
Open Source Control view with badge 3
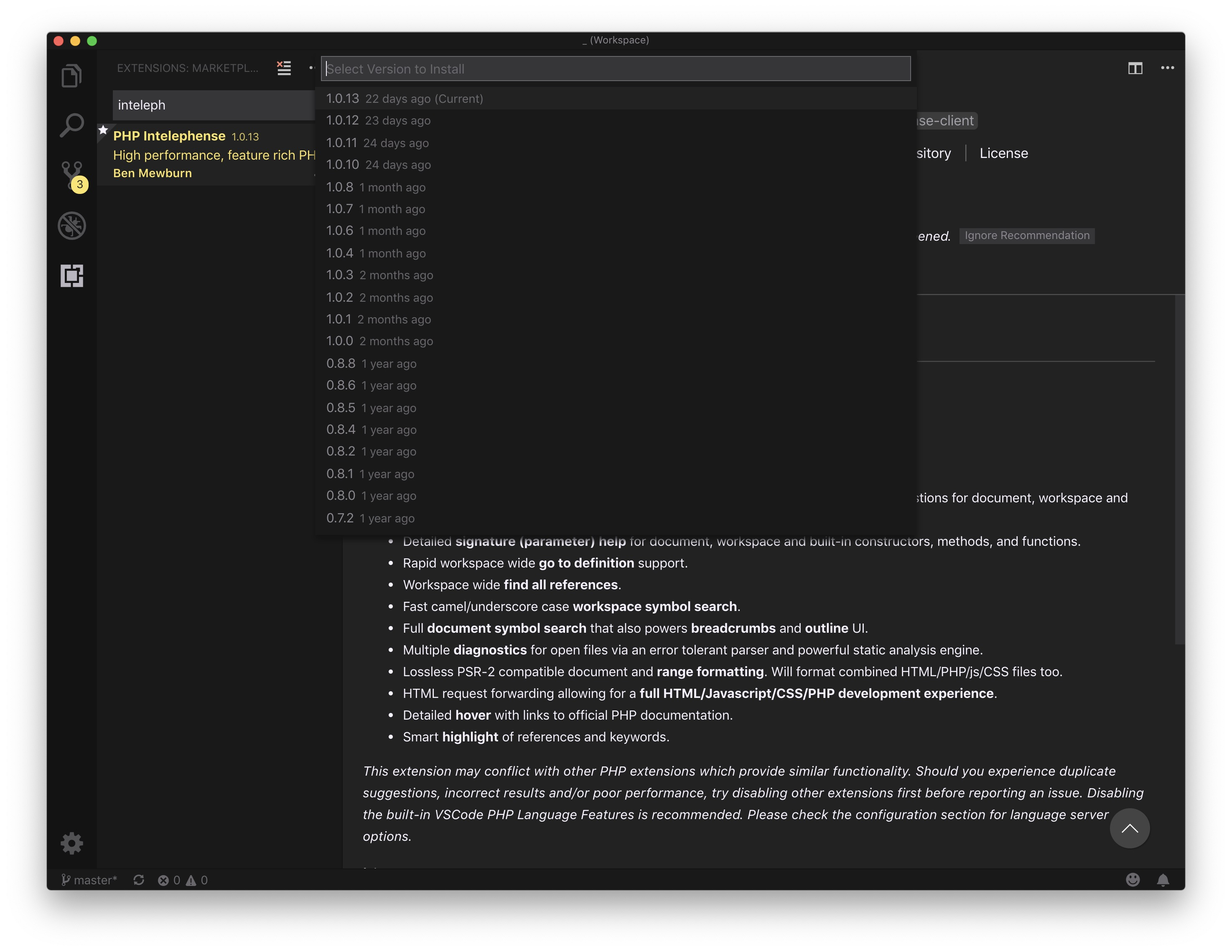[73, 176]
